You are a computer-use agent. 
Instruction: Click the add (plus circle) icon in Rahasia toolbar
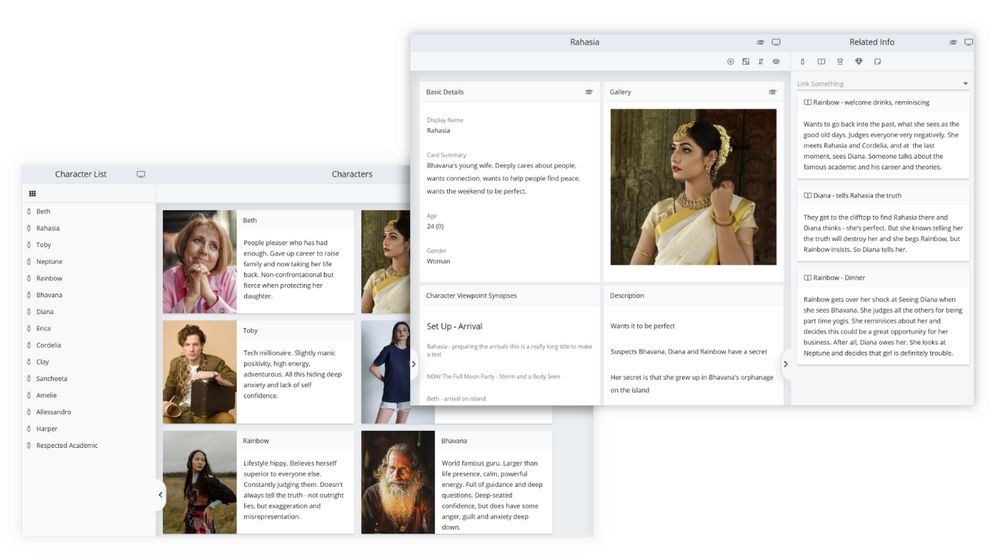click(x=730, y=62)
